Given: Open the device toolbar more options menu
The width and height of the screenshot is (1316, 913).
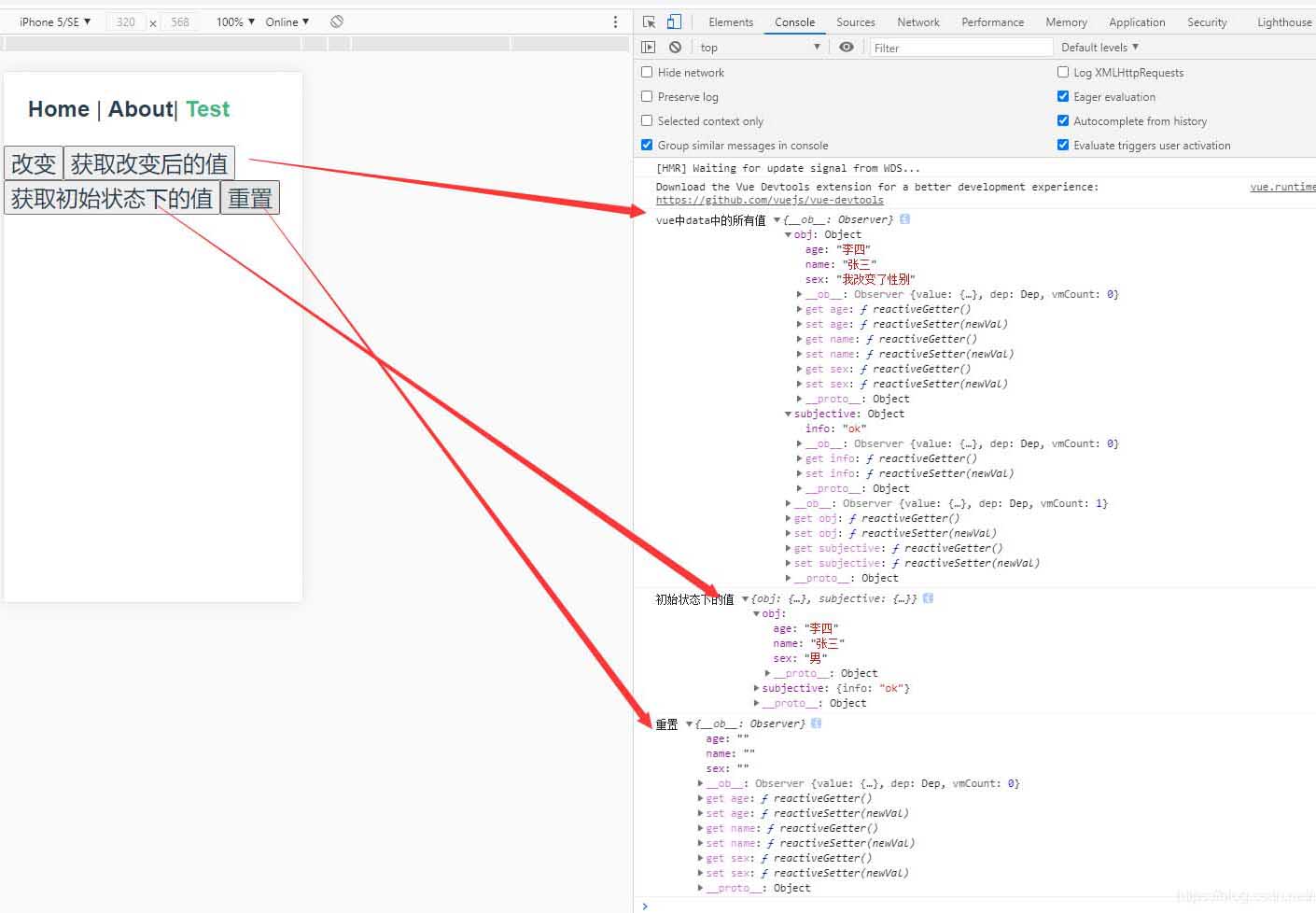Looking at the screenshot, I should 615,21.
